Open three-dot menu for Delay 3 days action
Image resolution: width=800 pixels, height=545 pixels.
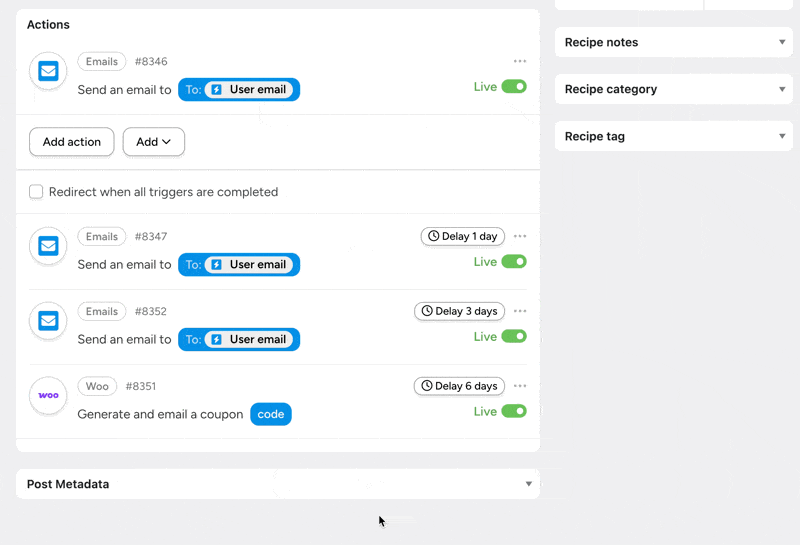[519, 311]
